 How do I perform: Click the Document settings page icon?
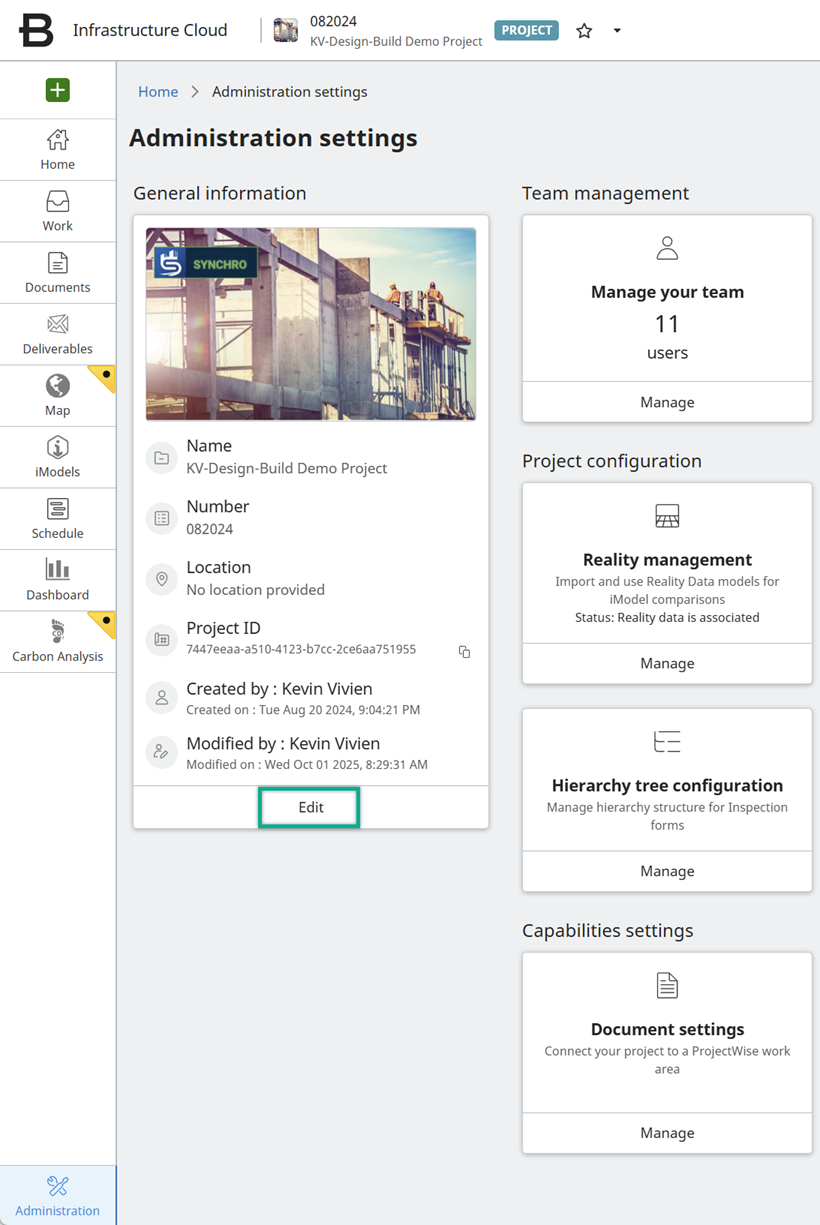coord(667,985)
